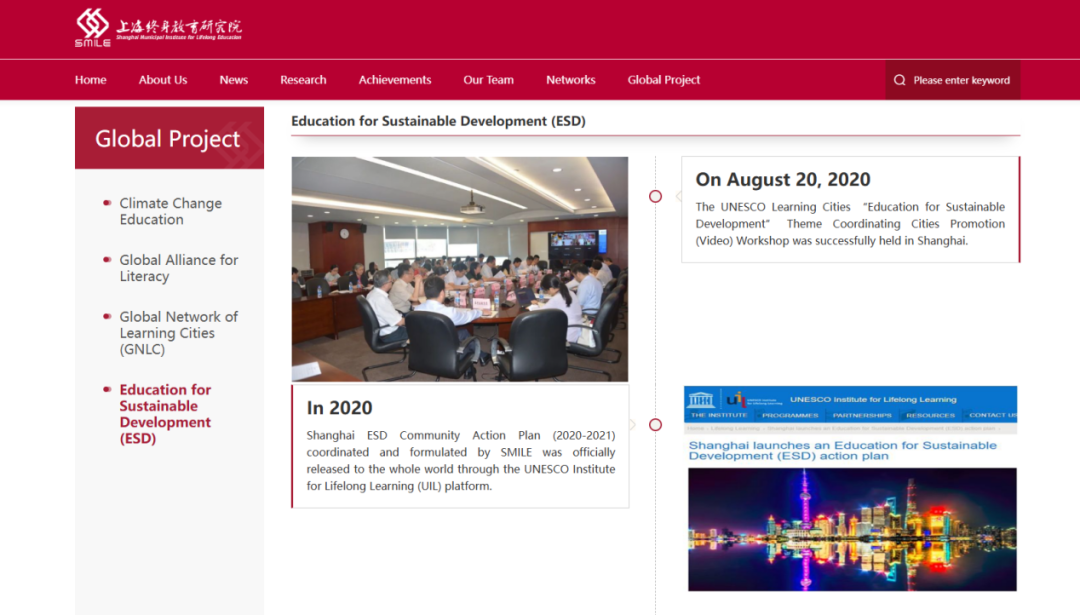Navigate to Our Team
The image size is (1080, 615).
[488, 80]
